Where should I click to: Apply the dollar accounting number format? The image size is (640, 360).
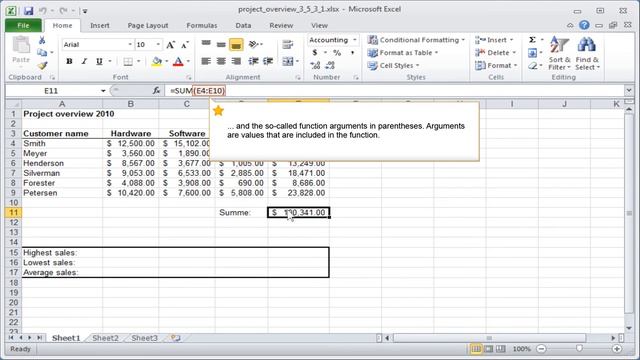315,53
